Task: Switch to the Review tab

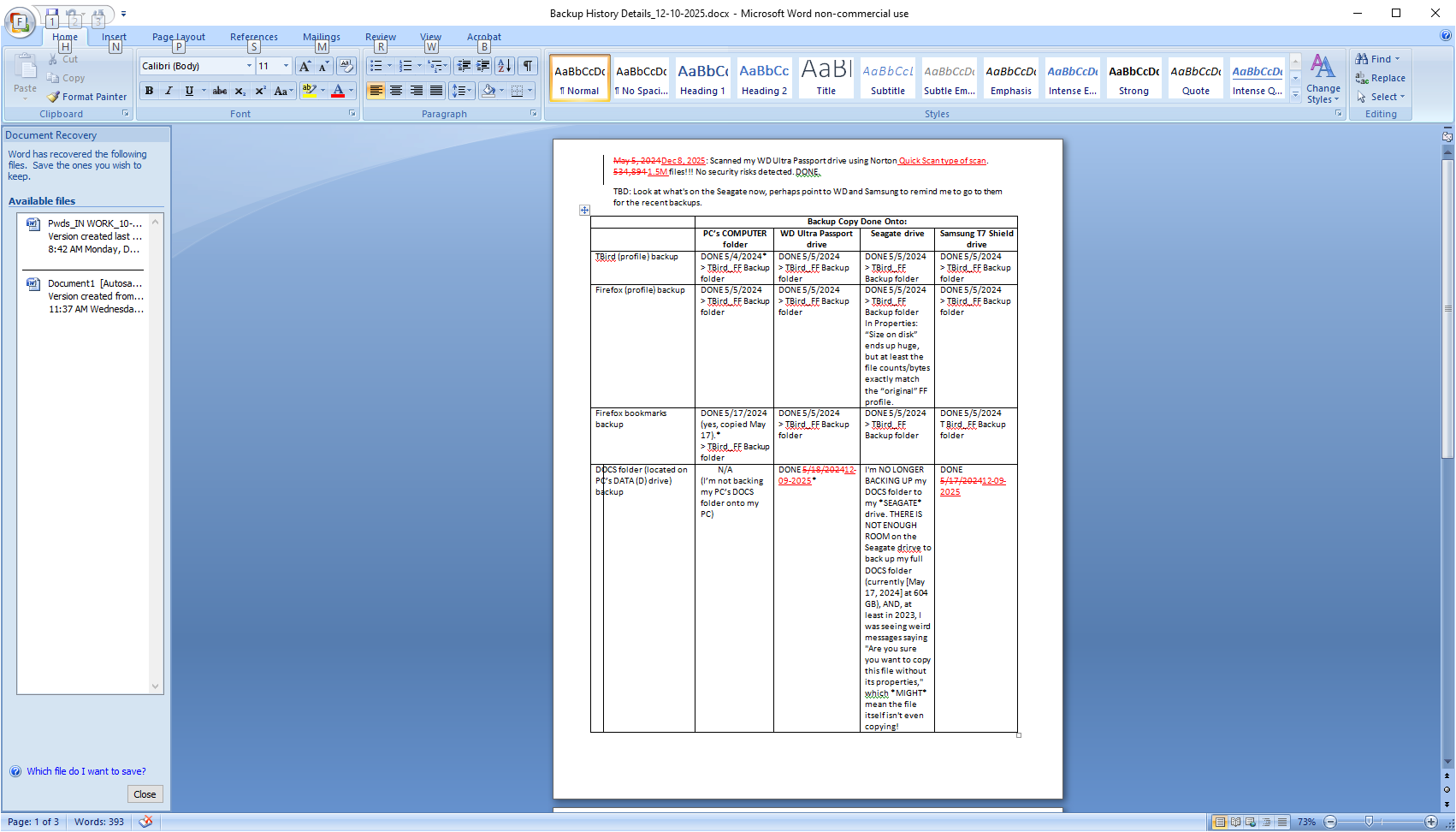Action: point(380,37)
